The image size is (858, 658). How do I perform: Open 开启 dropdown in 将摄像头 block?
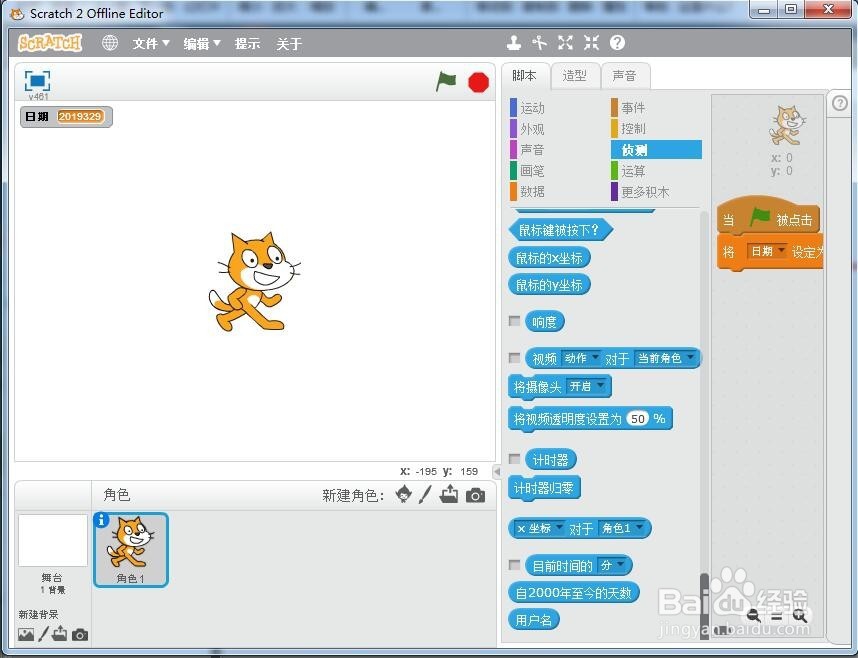point(587,386)
